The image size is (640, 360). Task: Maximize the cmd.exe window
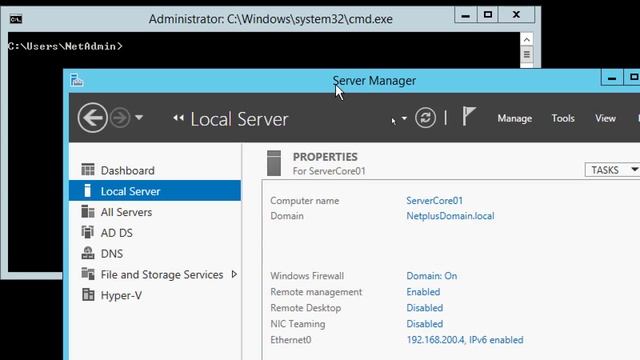(488, 16)
